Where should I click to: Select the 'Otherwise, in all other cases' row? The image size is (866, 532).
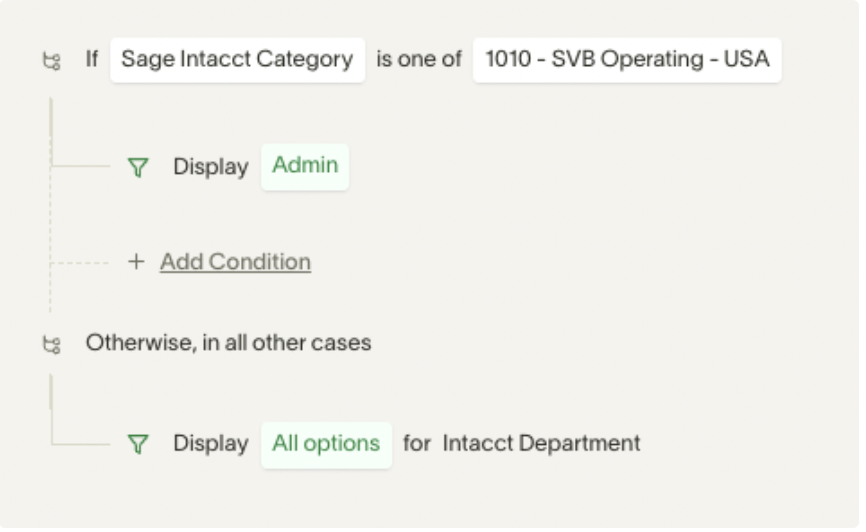click(228, 344)
